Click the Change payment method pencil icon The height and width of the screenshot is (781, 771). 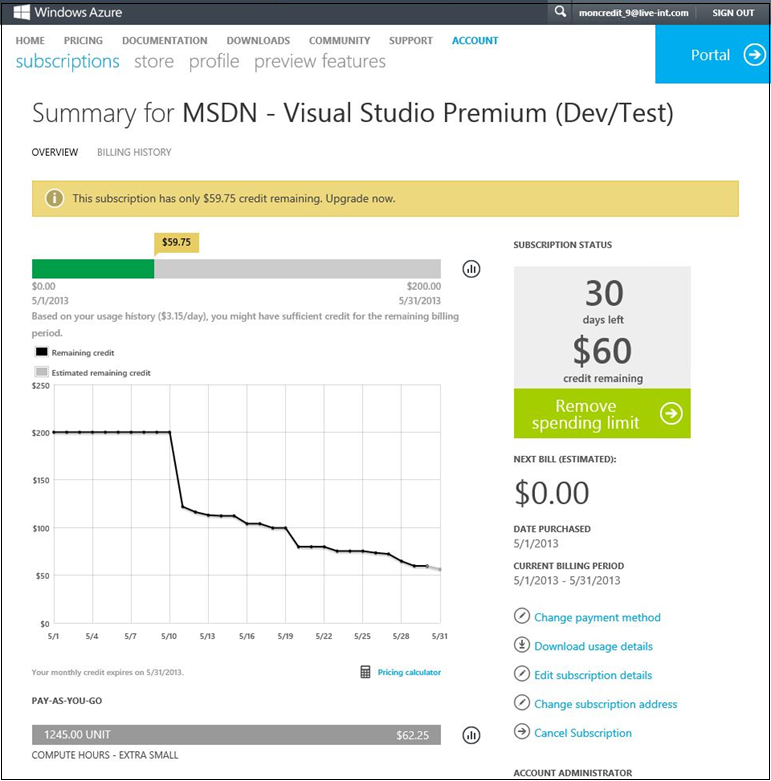point(521,616)
